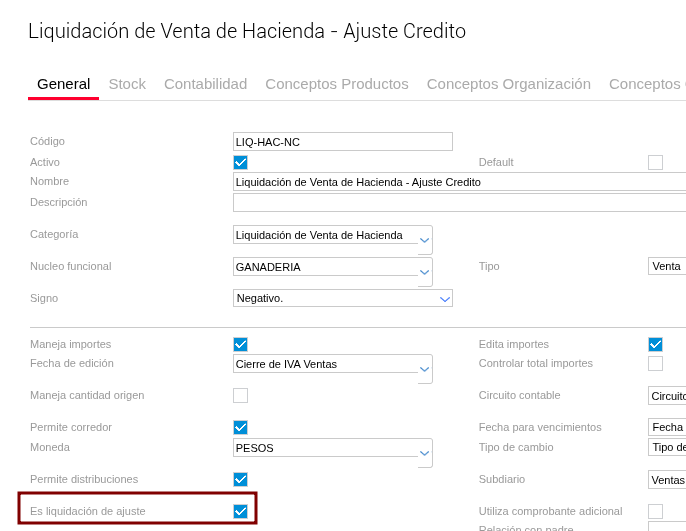Expand the Categoría dropdown arrow

click(x=425, y=240)
